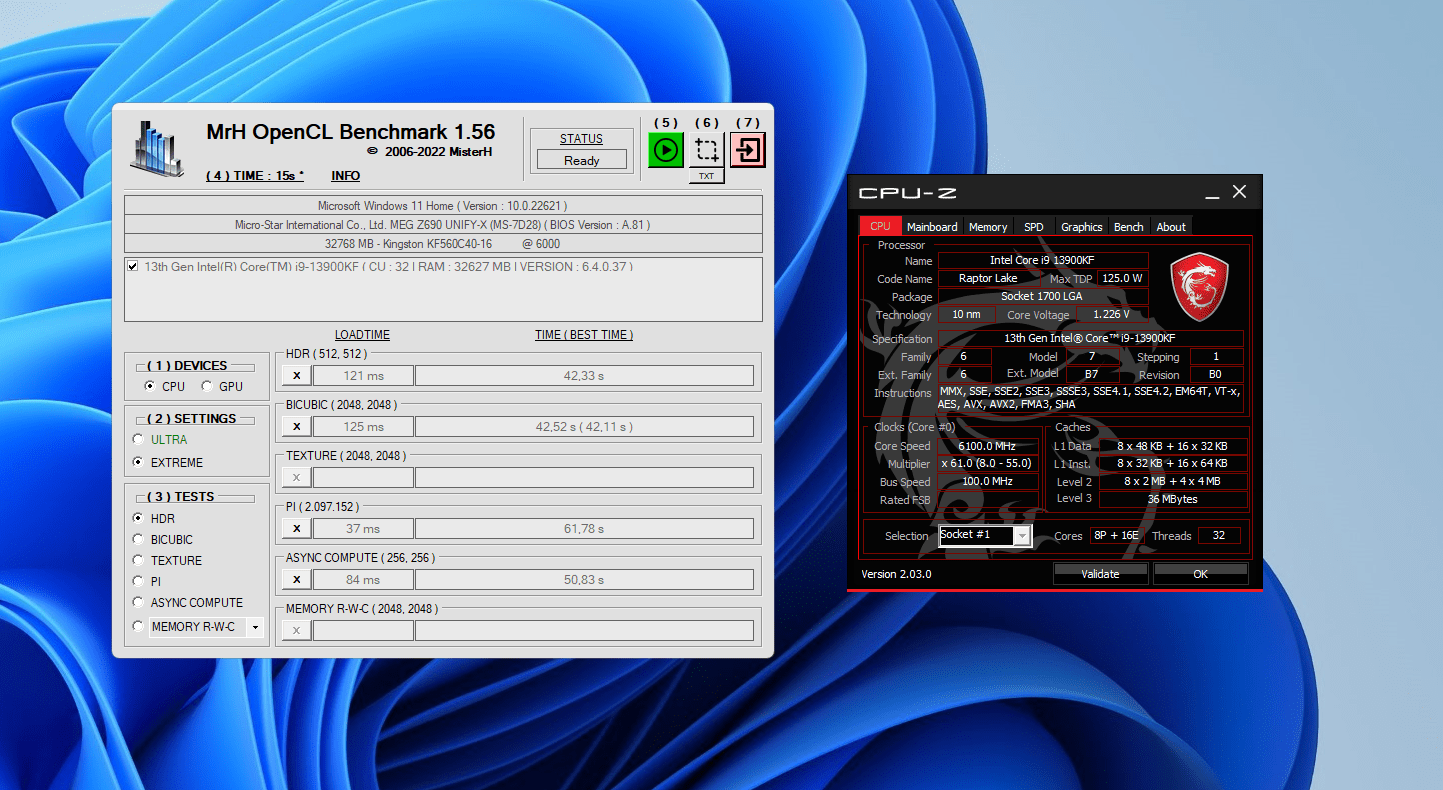Click the Level 3 36 MBytes value
Screen dimensions: 1443x790
click(1173, 499)
